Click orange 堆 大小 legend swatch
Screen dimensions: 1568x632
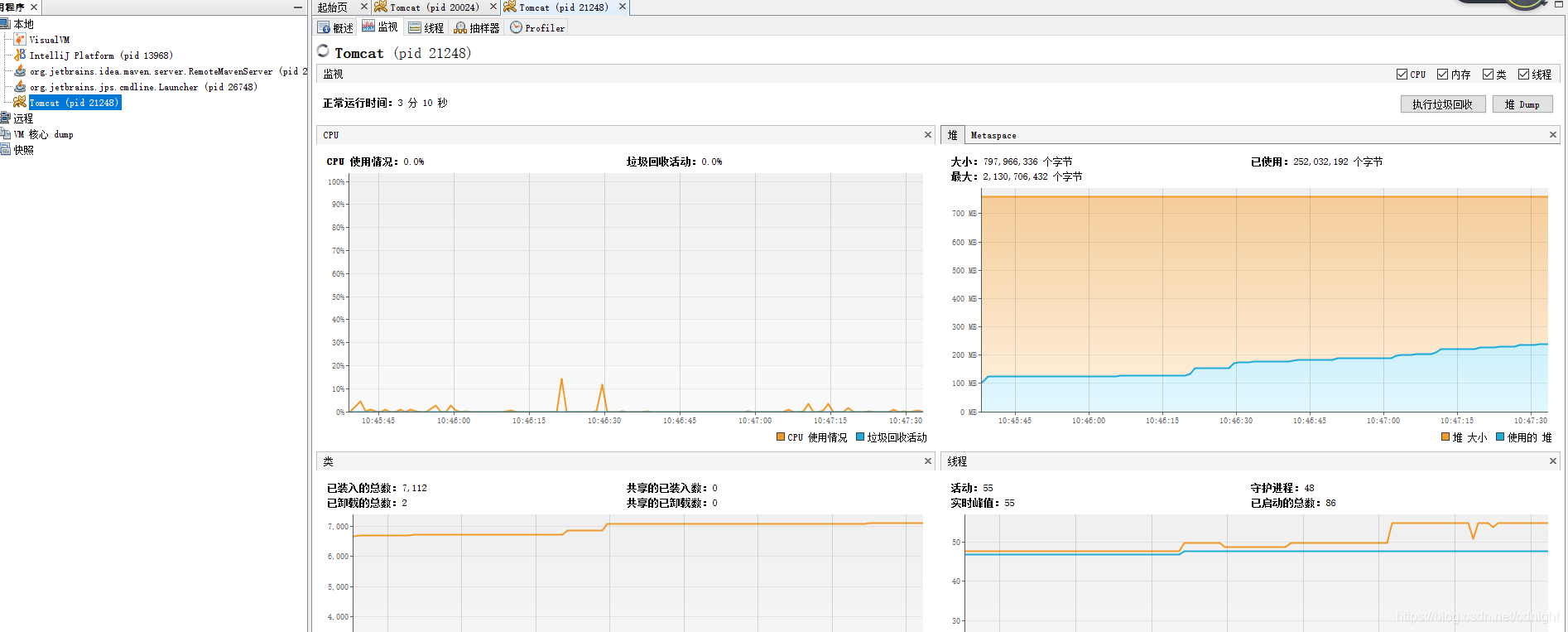coord(1445,437)
